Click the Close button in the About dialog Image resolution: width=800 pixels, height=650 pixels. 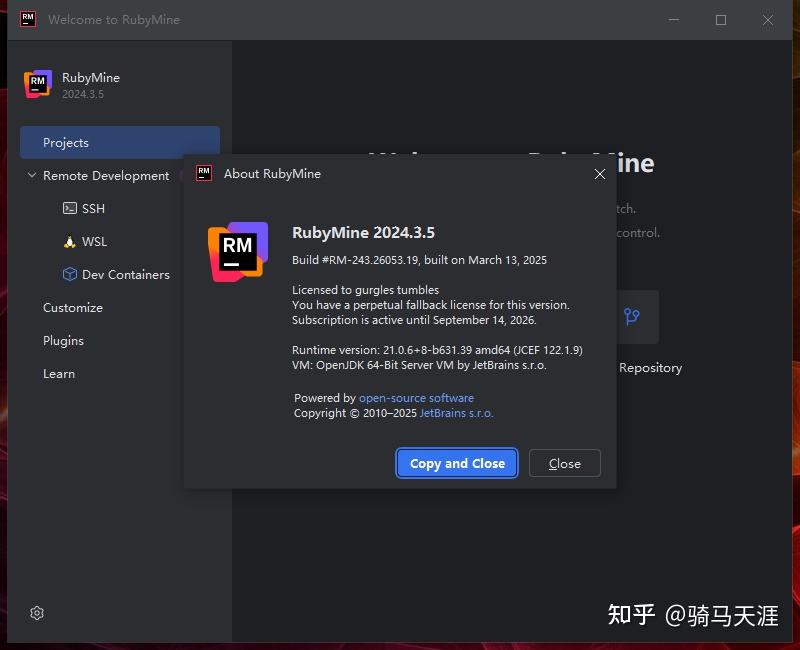[x=564, y=463]
